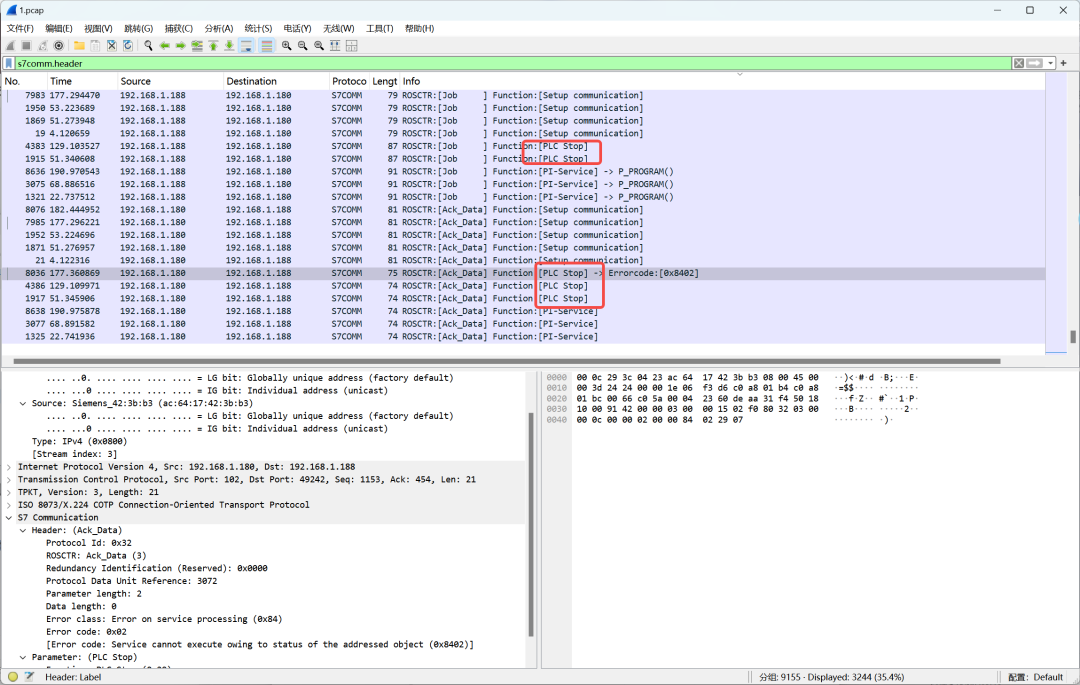Viewport: 1080px width, 685px height.
Task: Select packet 4383 PLC Stop job row
Action: click(523, 146)
